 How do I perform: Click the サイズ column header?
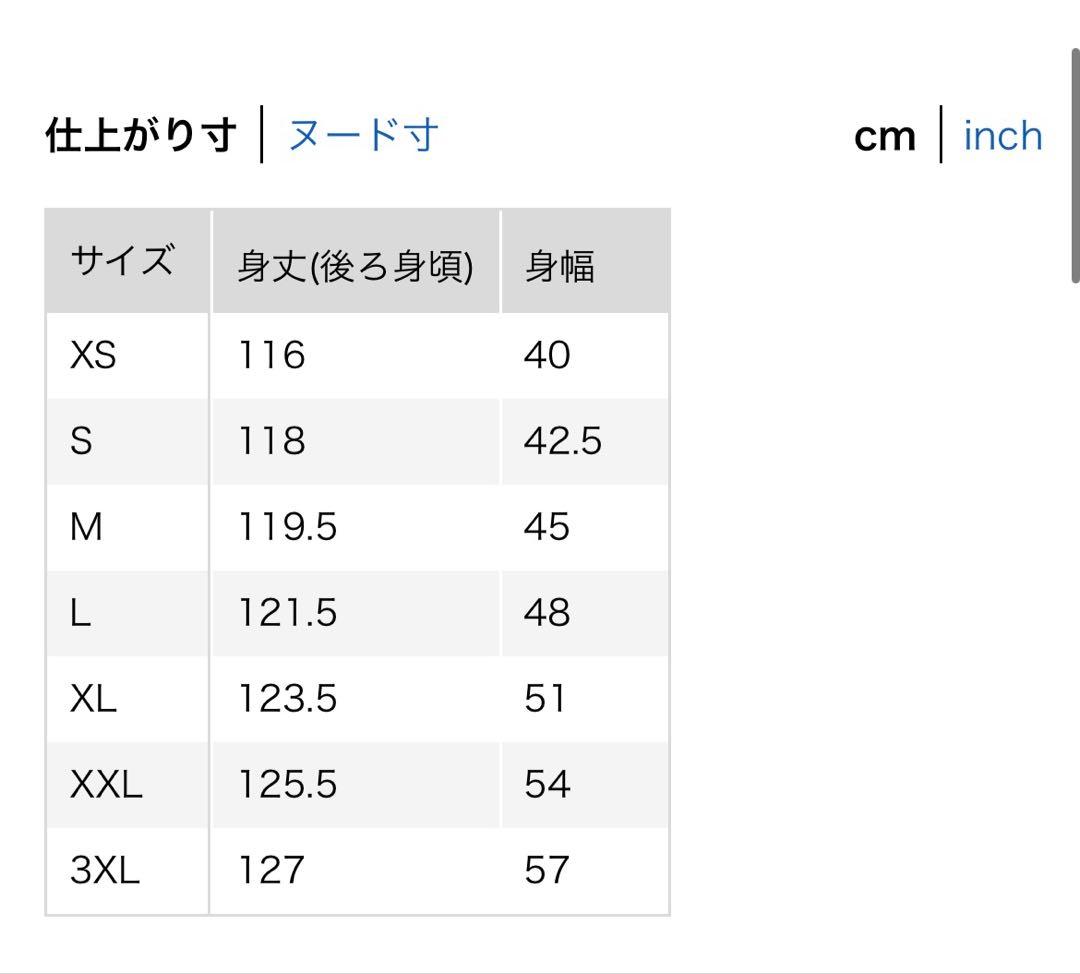[122, 262]
